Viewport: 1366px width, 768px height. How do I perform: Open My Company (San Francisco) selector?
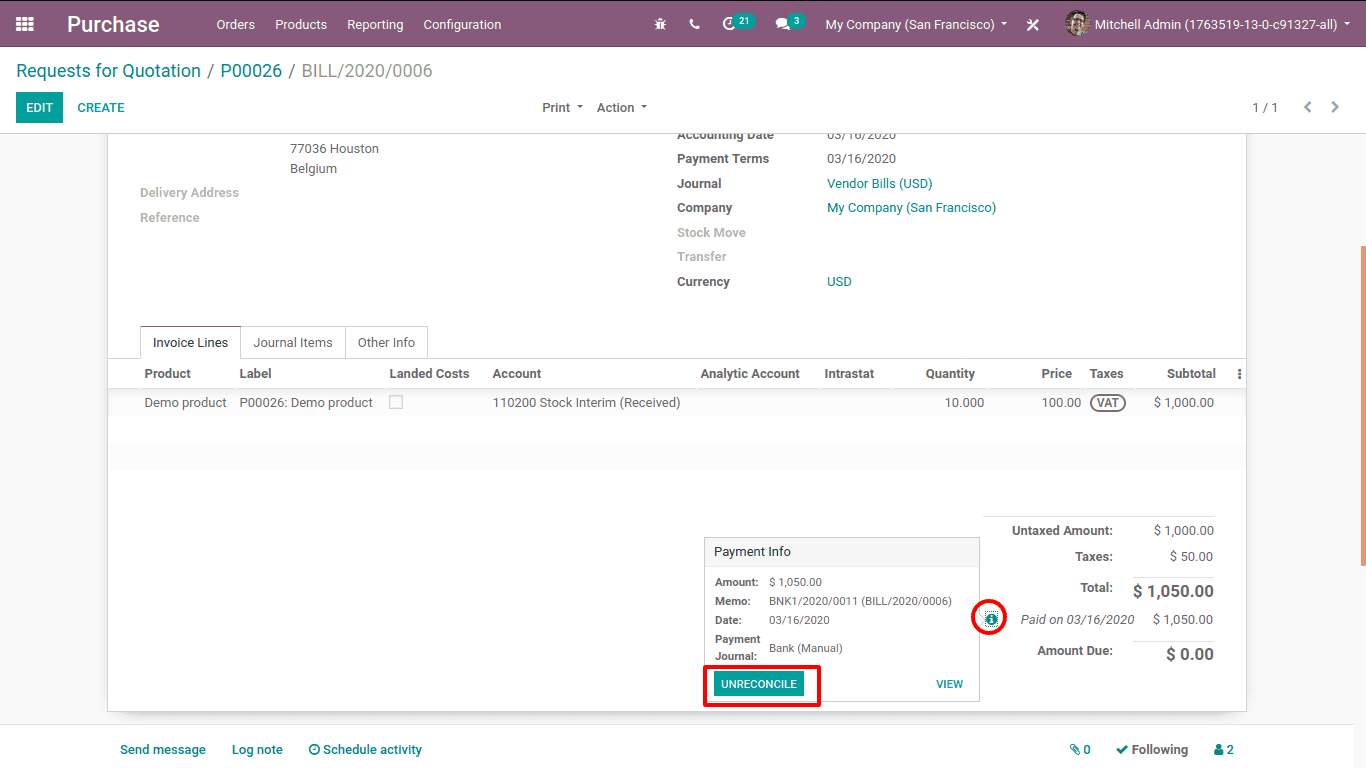point(916,24)
